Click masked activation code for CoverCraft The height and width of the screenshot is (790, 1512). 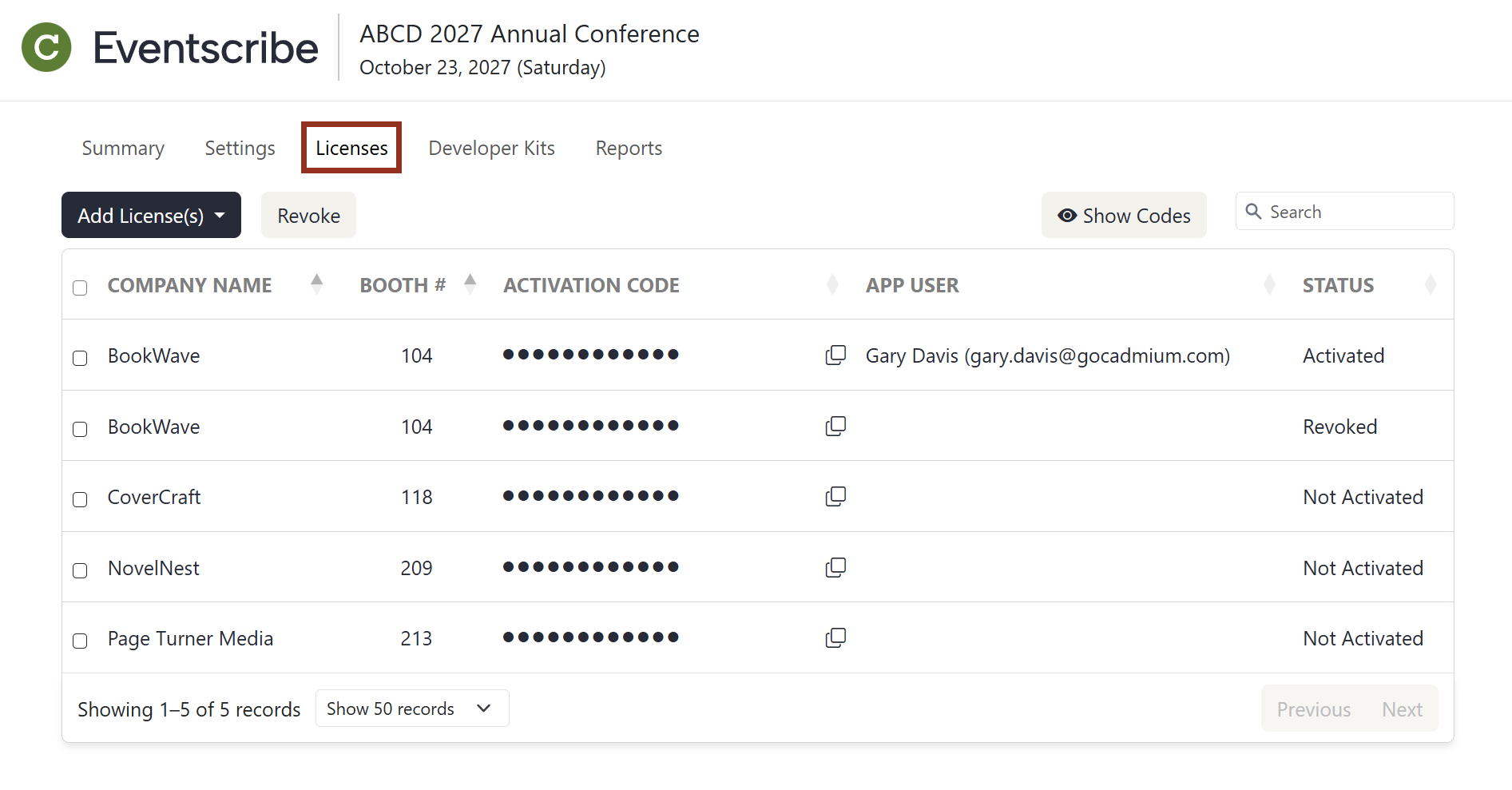pyautogui.click(x=590, y=496)
